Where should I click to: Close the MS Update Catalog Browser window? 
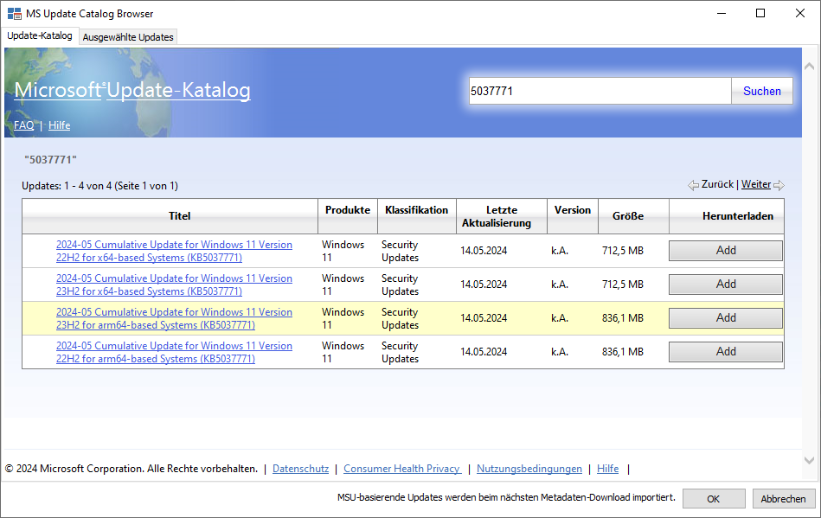800,14
